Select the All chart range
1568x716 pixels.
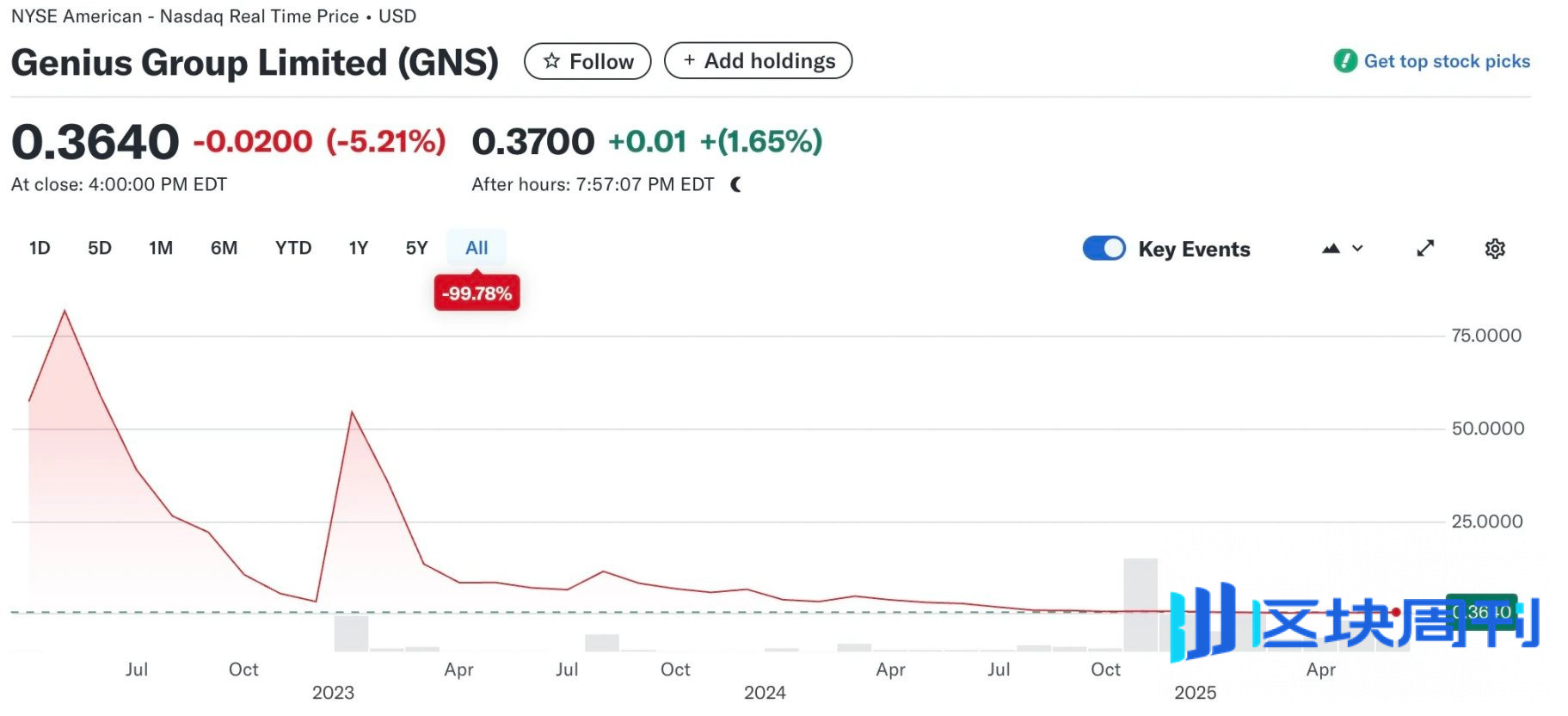[477, 248]
